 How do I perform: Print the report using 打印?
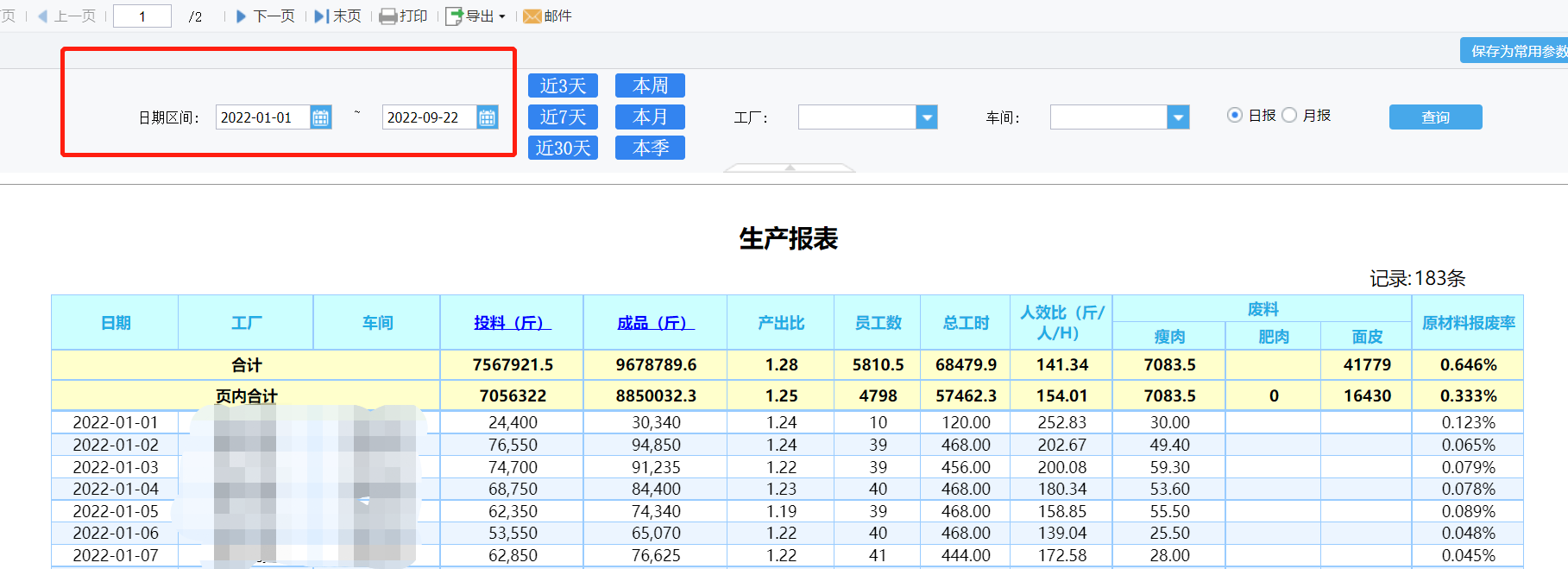(x=404, y=16)
